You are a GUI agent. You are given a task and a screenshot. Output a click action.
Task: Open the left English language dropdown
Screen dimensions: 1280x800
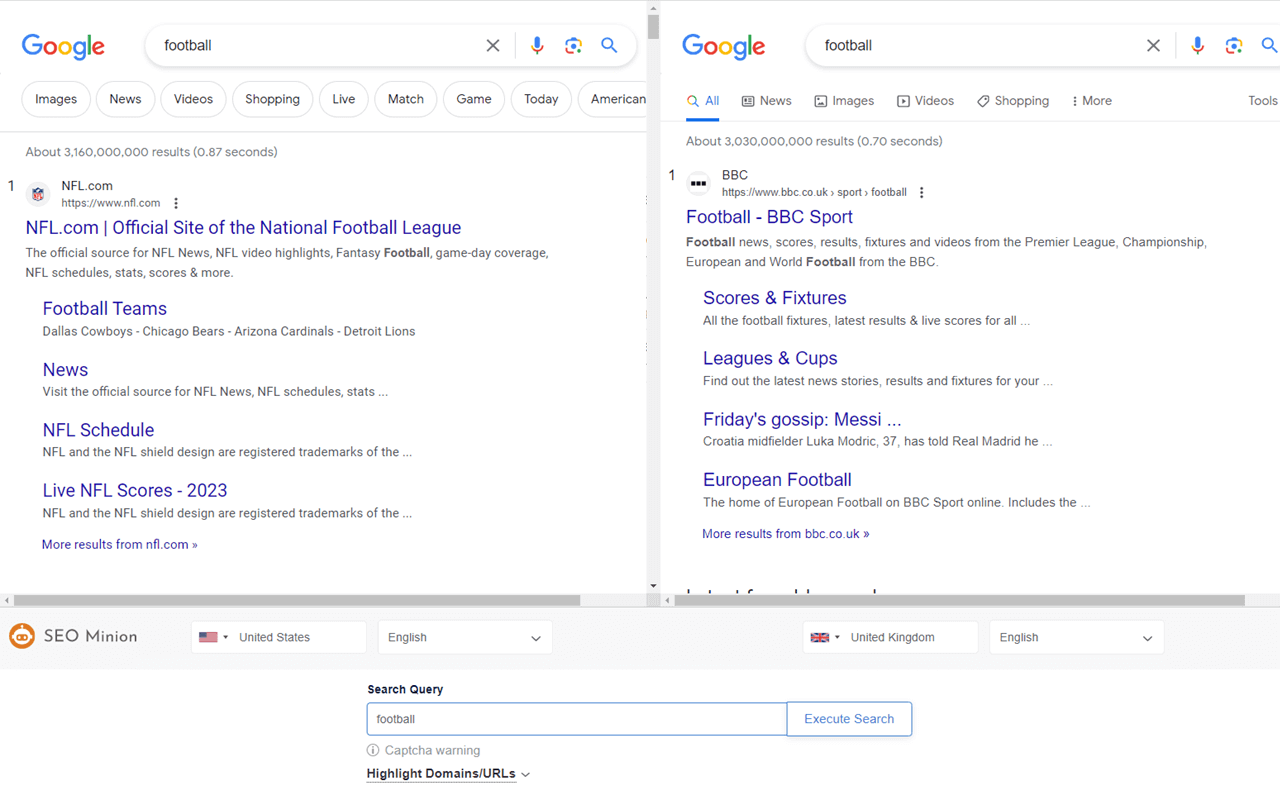(465, 637)
